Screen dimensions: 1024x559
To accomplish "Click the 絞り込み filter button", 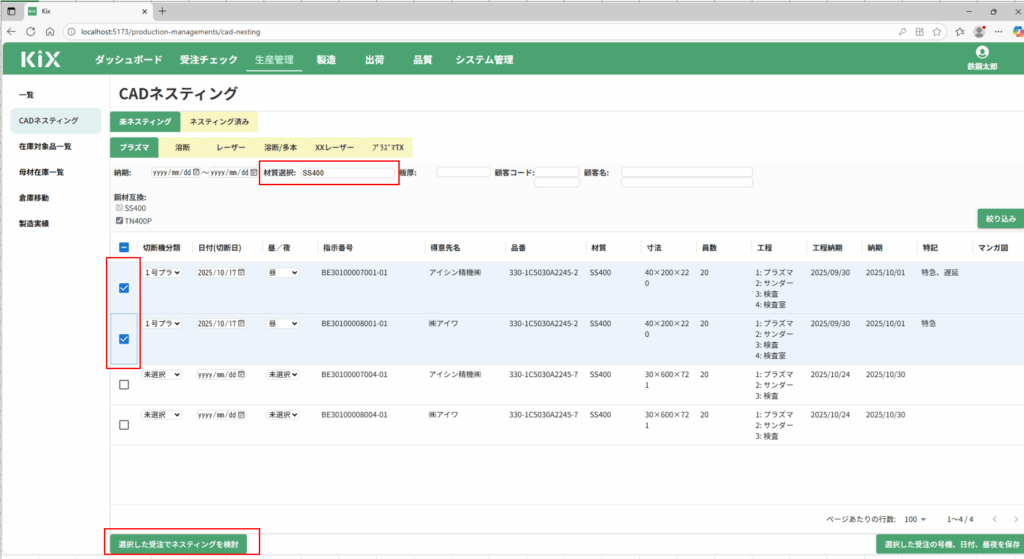I will tap(1000, 217).
